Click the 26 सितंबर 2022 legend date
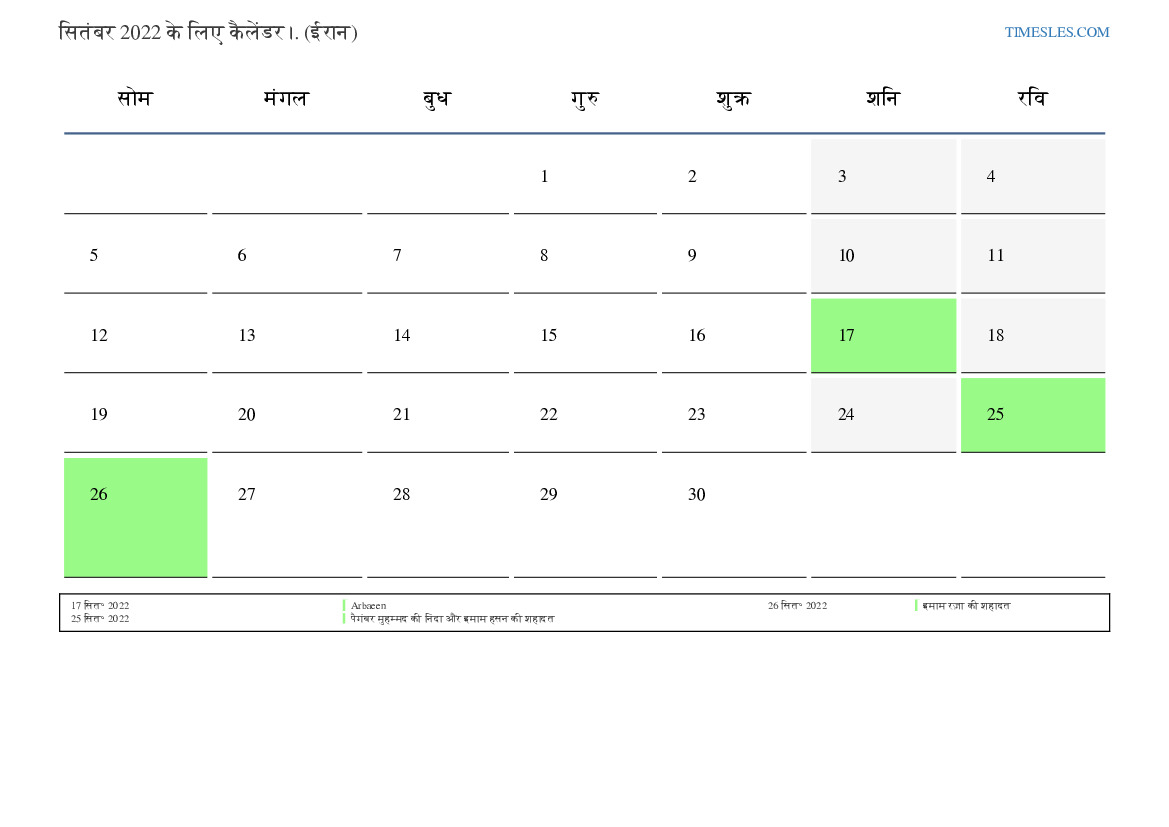 [x=797, y=606]
